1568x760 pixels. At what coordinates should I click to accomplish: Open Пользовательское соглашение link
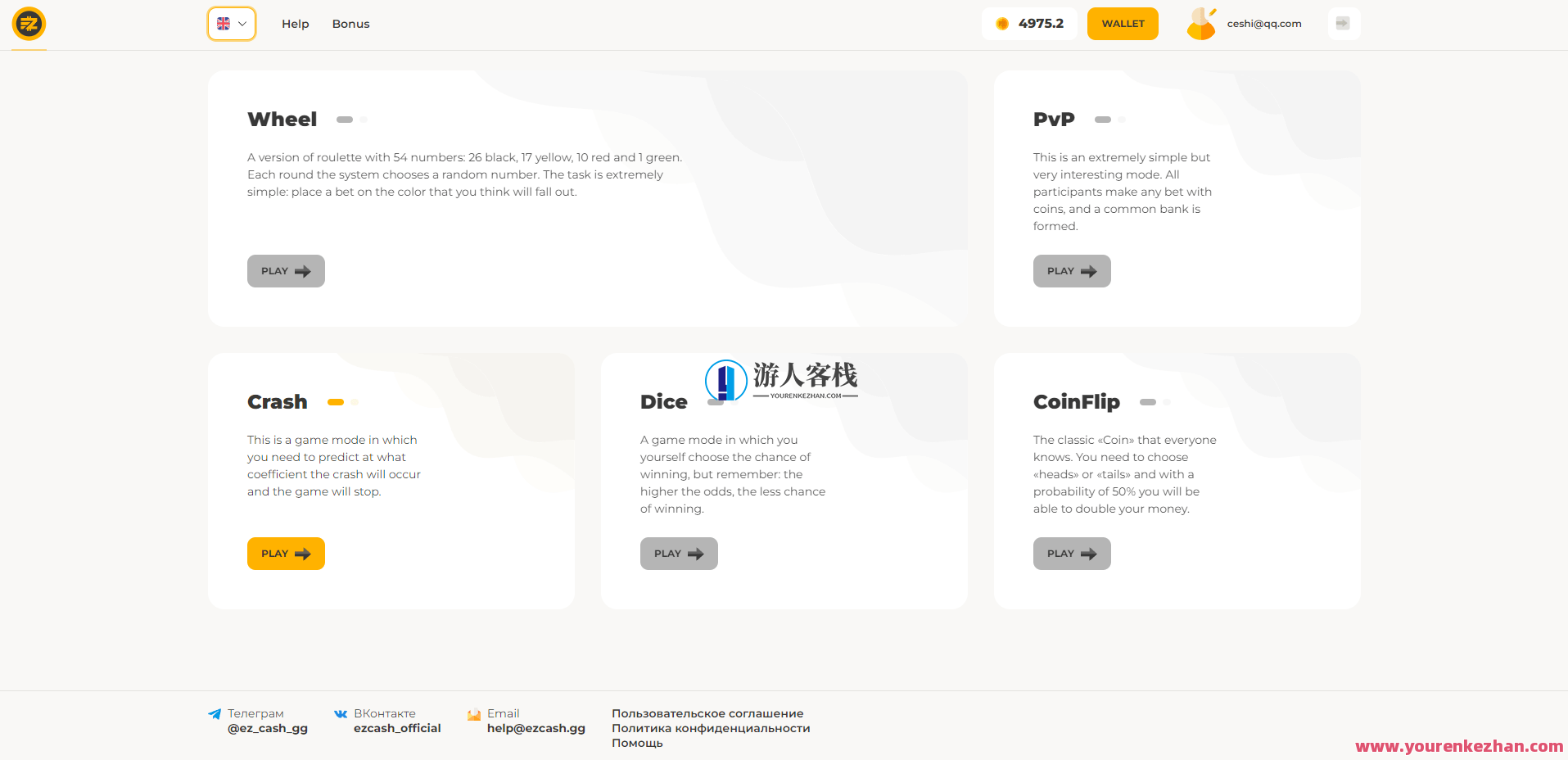pyautogui.click(x=707, y=713)
